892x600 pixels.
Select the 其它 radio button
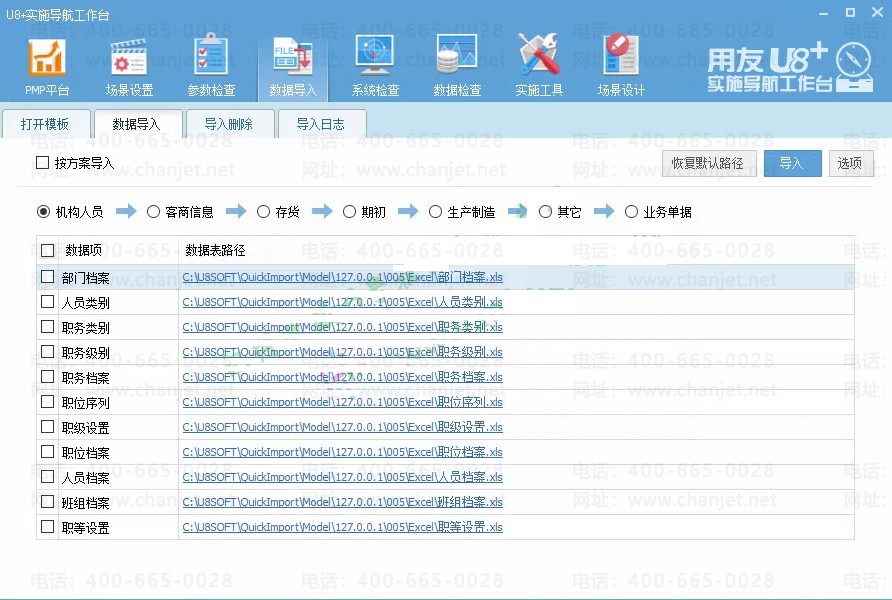(x=545, y=212)
